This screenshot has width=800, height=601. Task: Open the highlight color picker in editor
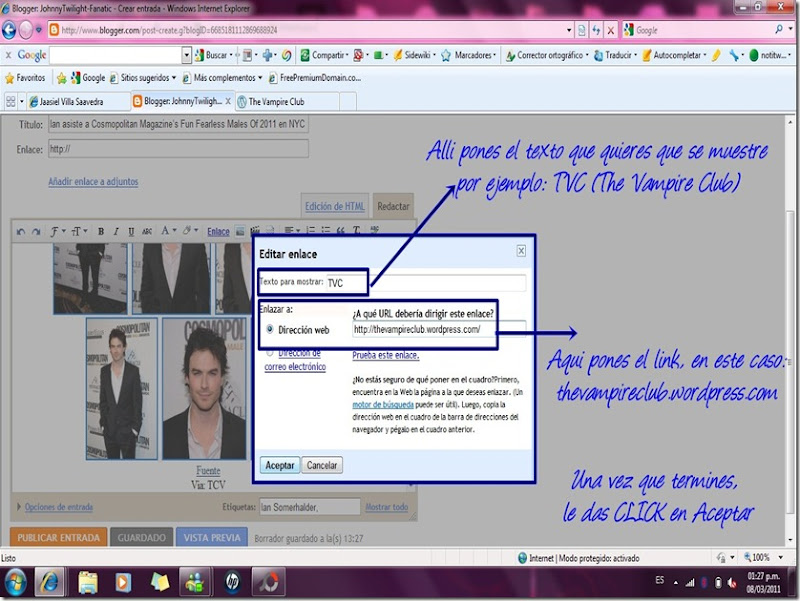(x=190, y=231)
